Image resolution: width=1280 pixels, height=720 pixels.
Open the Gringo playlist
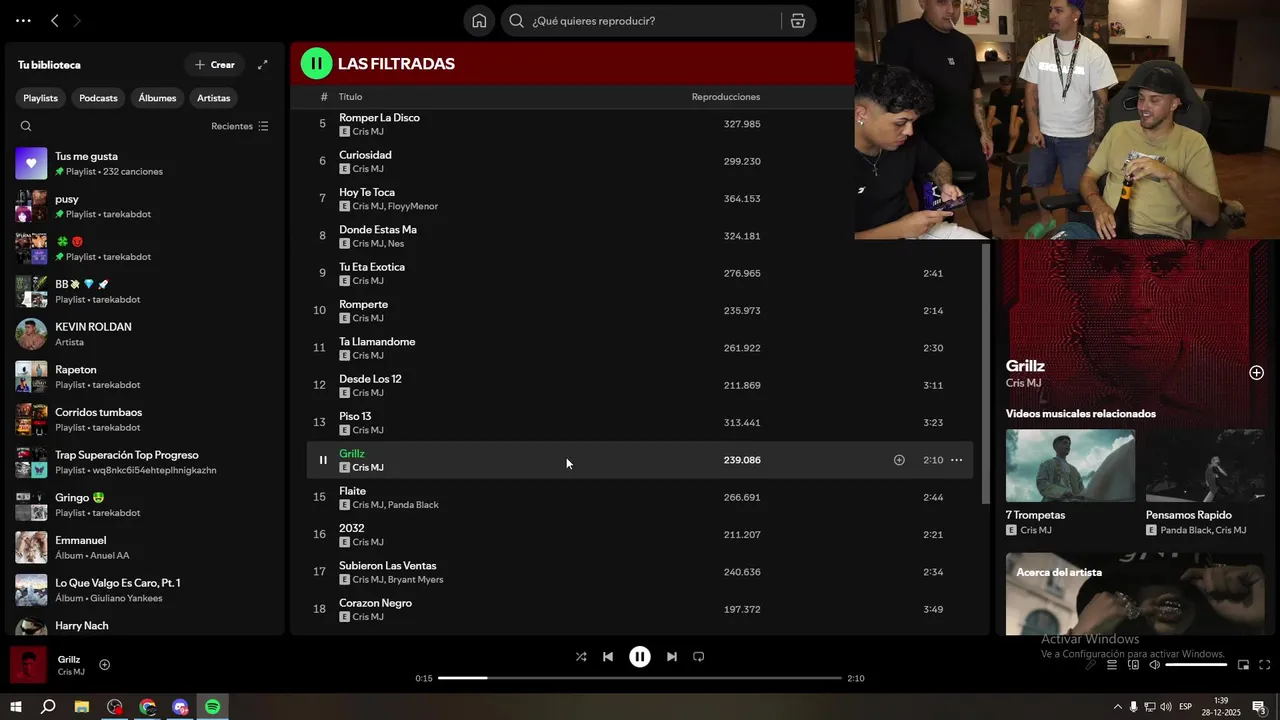[x=145, y=505]
